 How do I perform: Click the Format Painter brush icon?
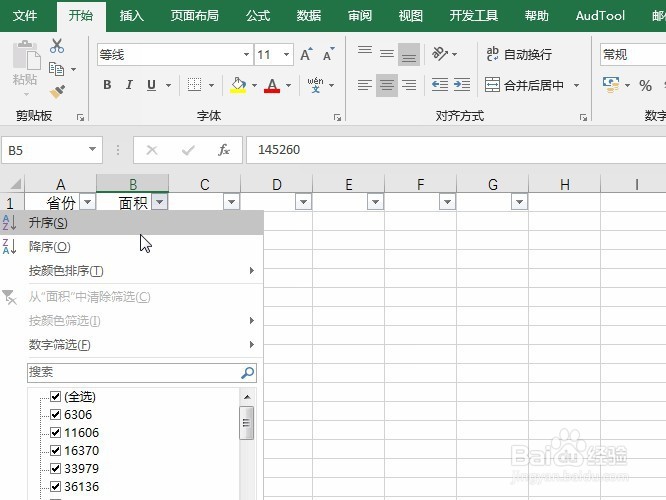[x=57, y=91]
